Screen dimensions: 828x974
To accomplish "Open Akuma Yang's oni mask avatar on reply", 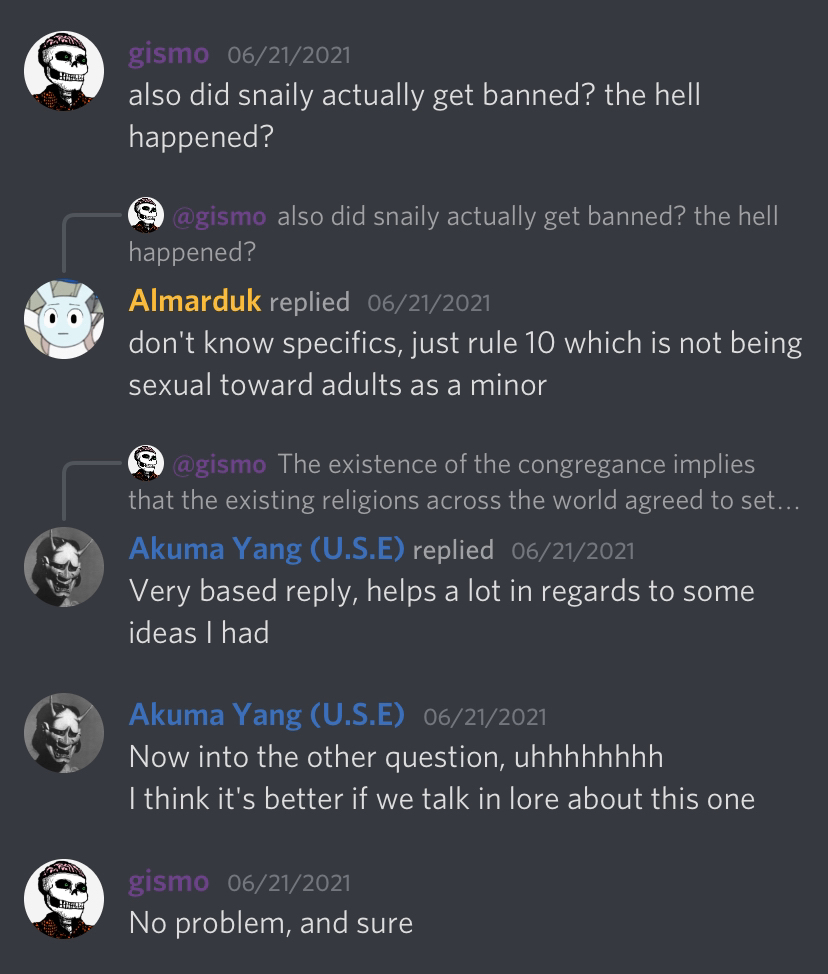I will (64, 567).
